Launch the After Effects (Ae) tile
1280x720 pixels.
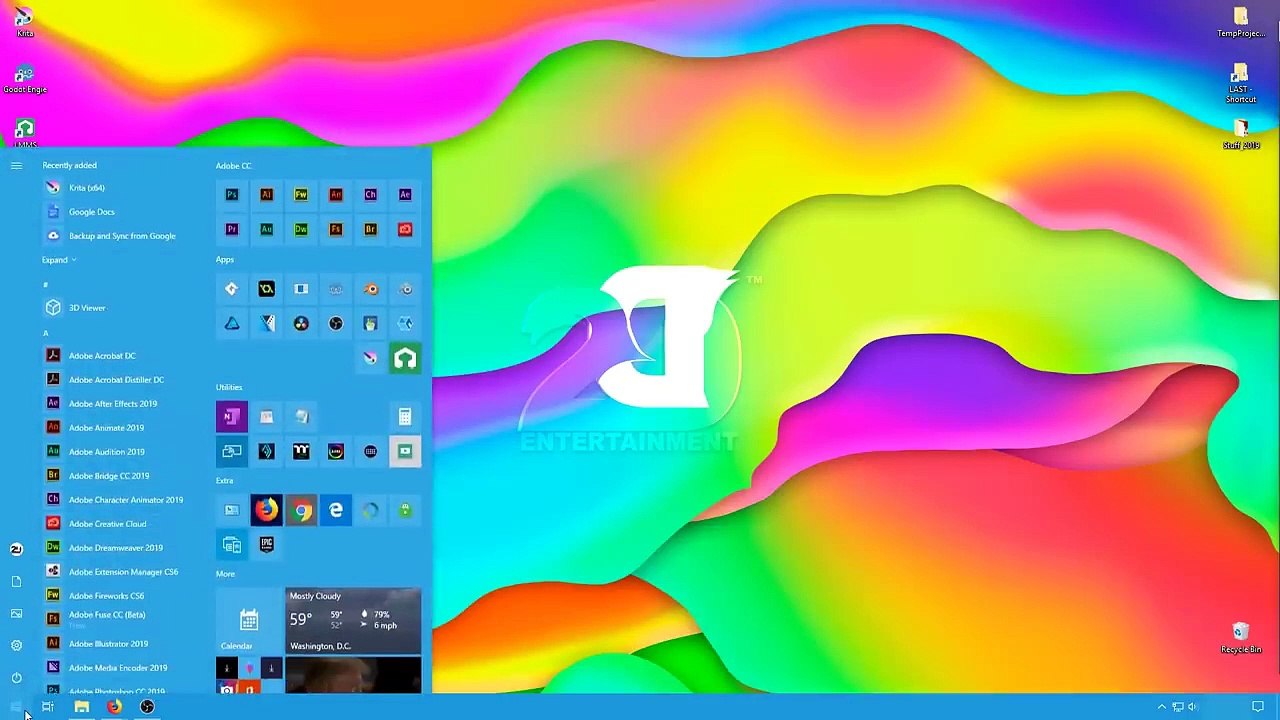(x=405, y=194)
